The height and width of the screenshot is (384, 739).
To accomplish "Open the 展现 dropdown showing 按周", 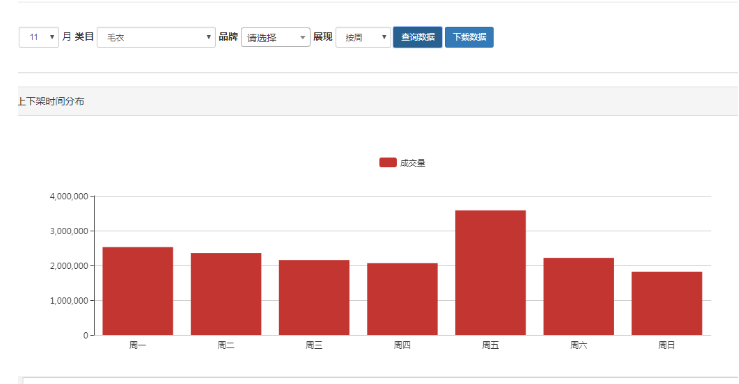I will (x=363, y=37).
